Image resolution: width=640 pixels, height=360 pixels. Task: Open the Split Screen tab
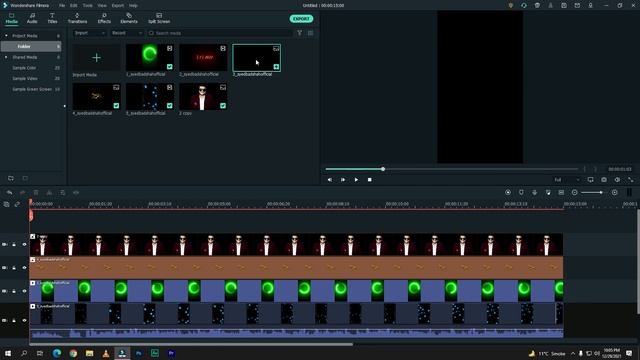159,18
